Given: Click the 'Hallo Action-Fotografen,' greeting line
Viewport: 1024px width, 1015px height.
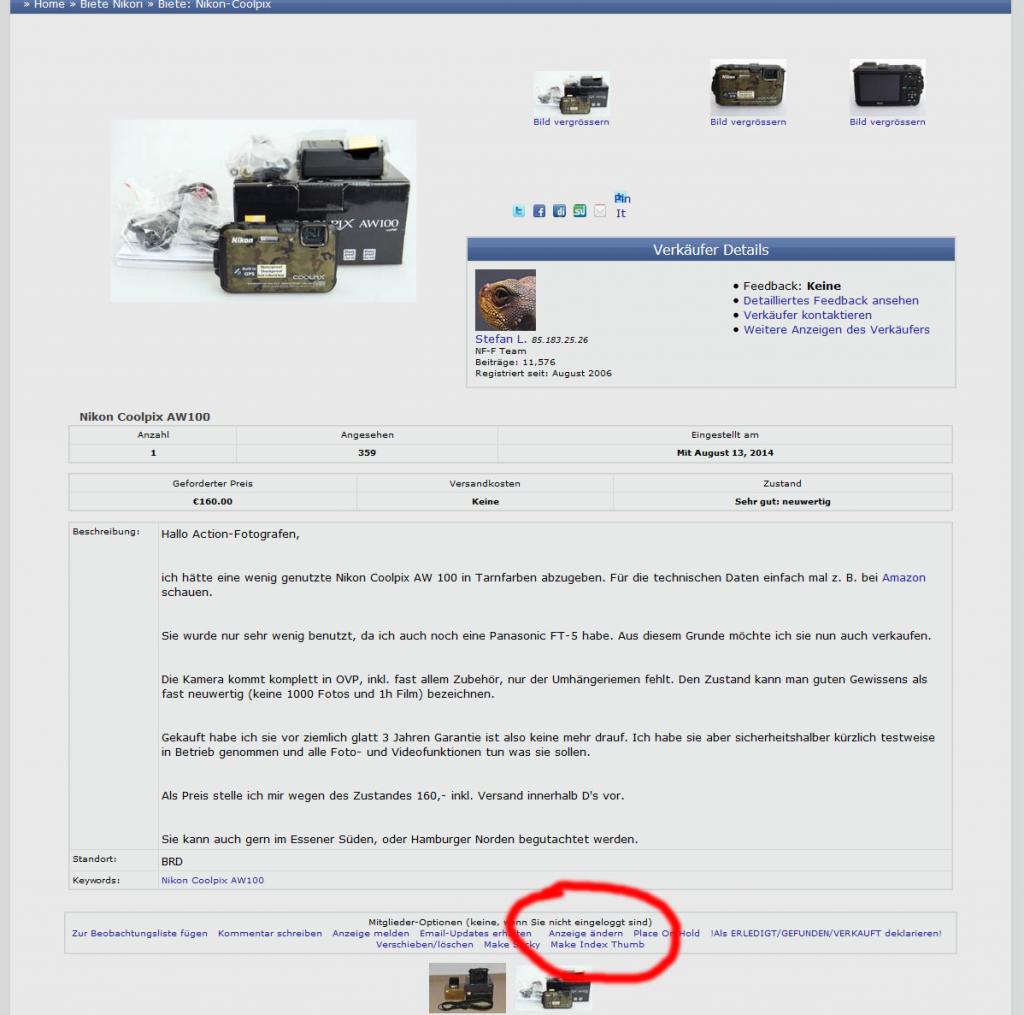Looking at the screenshot, I should point(230,534).
